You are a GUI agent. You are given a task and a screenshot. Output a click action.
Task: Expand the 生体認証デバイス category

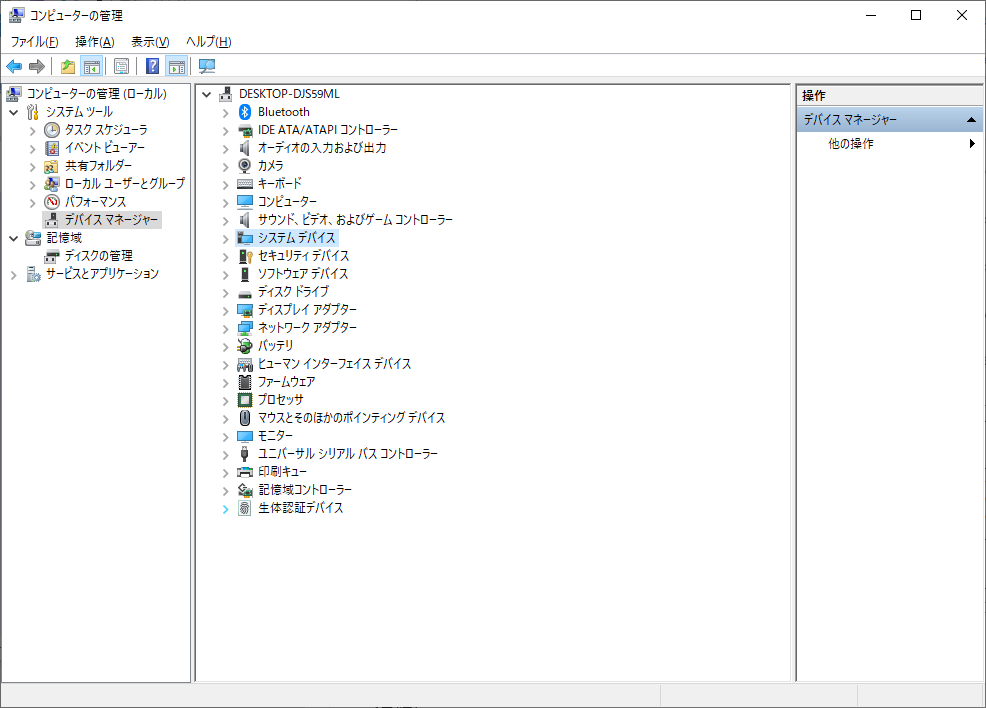[x=225, y=509]
